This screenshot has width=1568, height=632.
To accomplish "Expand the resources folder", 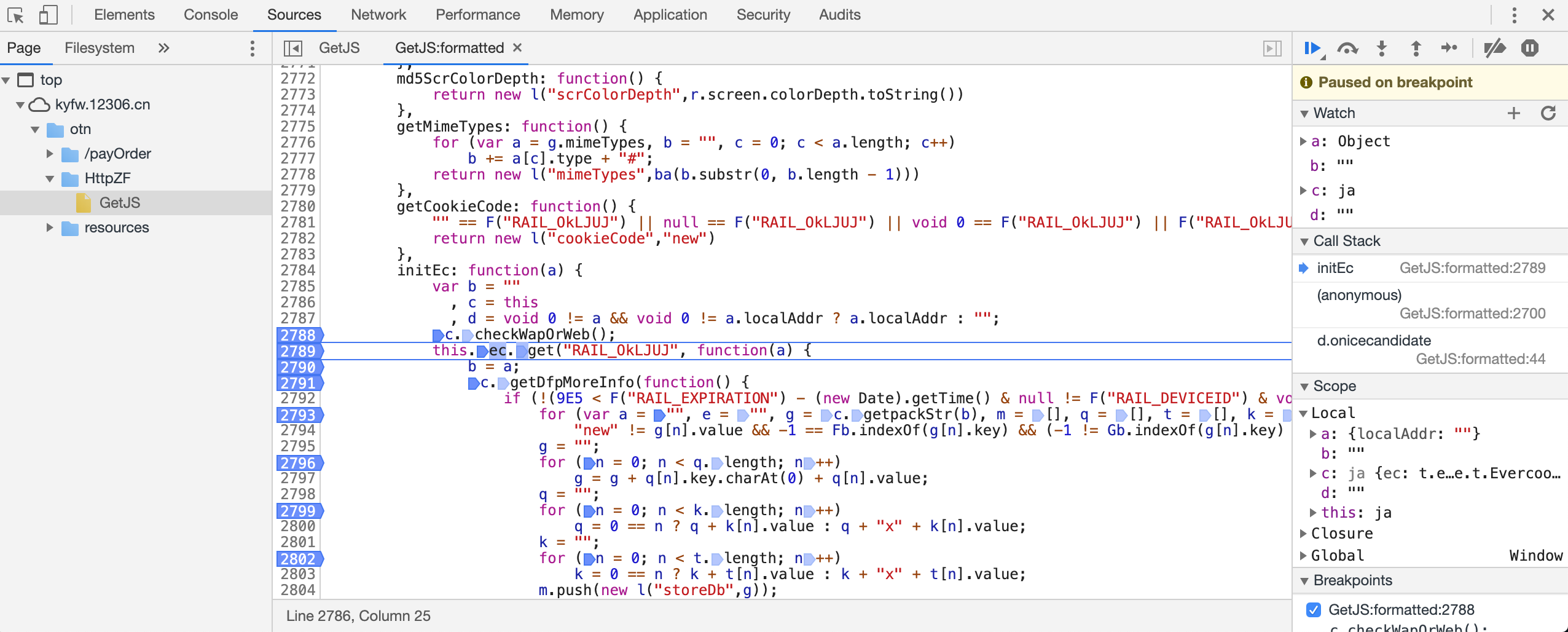I will (x=50, y=227).
